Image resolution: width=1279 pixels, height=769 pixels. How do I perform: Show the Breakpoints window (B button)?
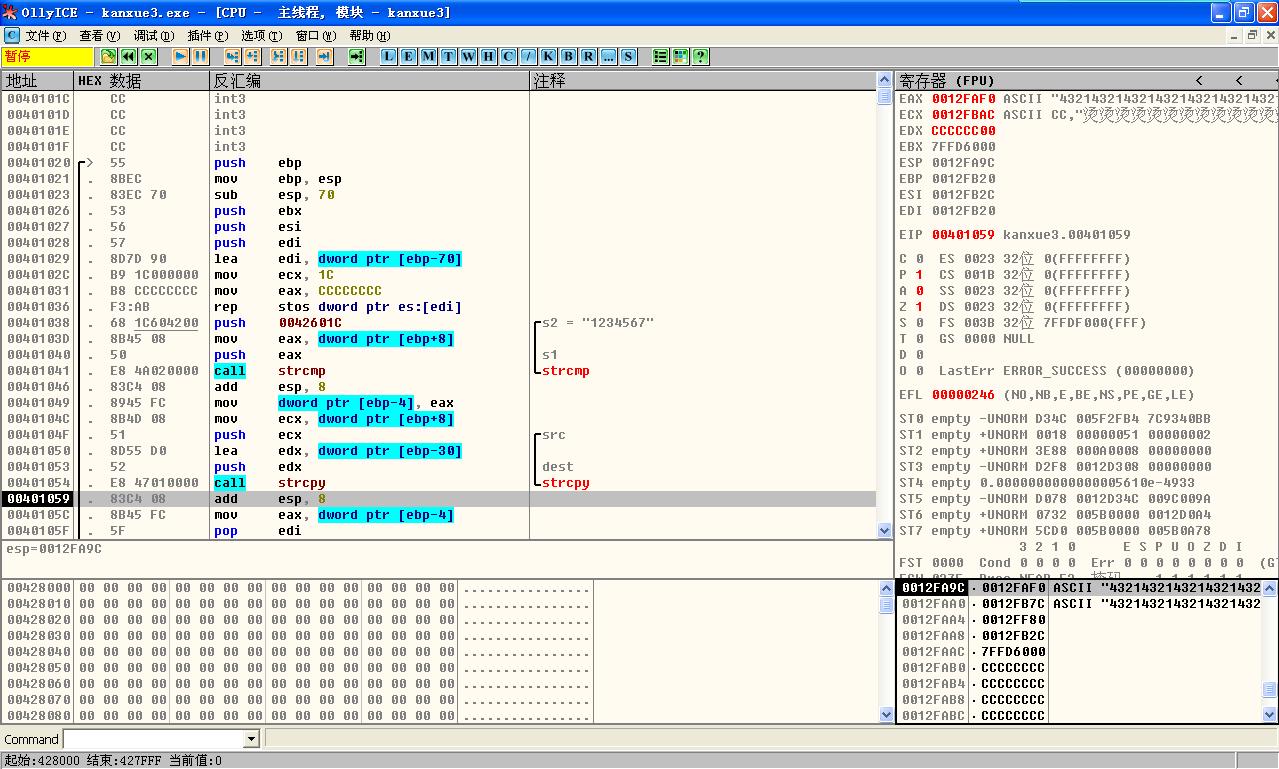point(568,57)
